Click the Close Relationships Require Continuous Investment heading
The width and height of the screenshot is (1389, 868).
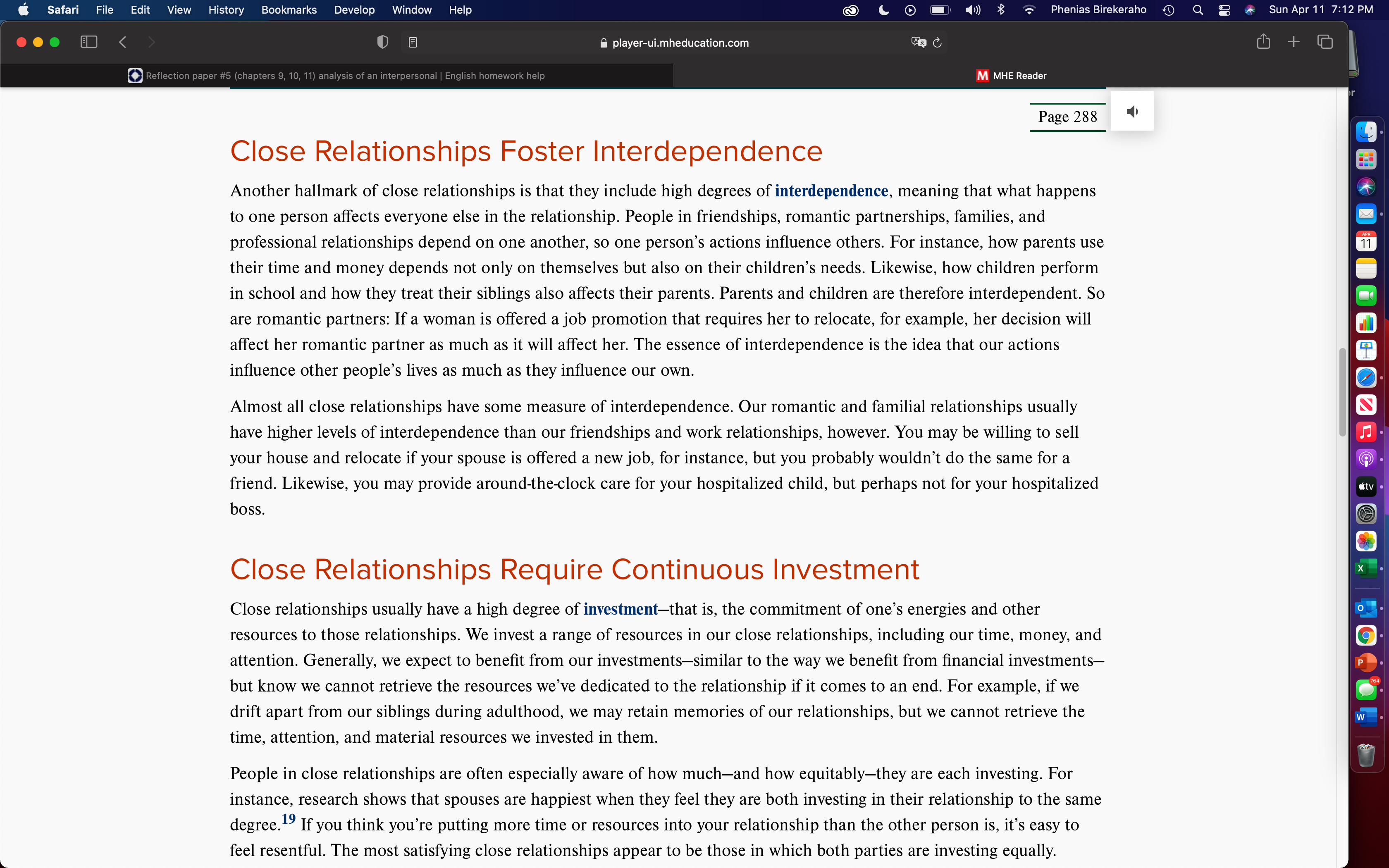[x=575, y=570]
